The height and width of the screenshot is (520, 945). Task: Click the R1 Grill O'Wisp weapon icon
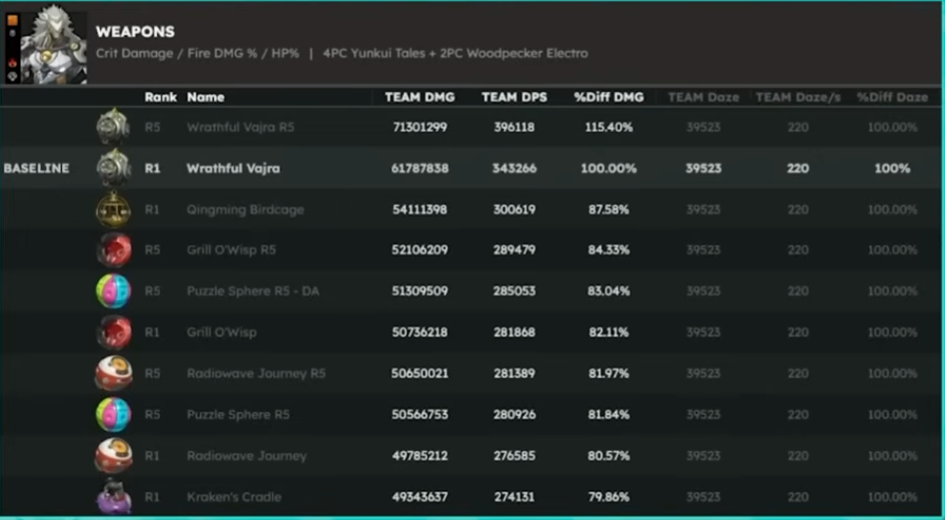113,332
